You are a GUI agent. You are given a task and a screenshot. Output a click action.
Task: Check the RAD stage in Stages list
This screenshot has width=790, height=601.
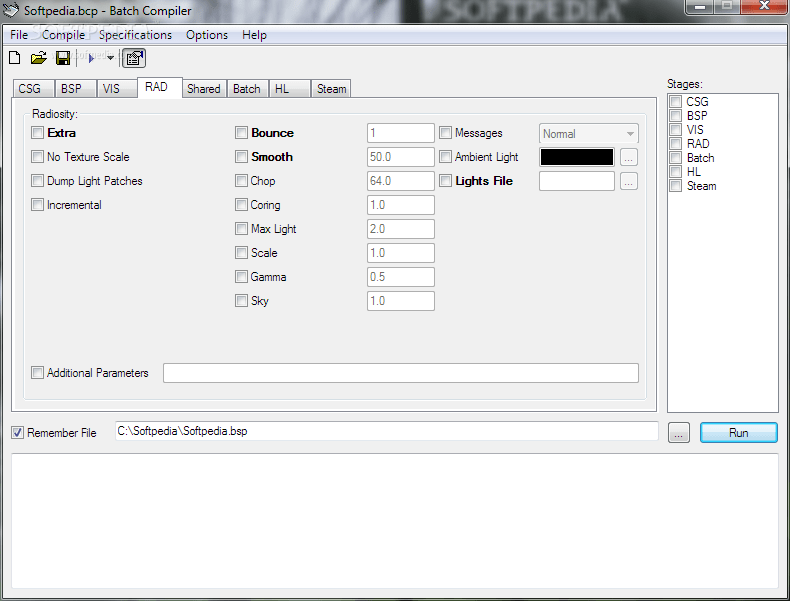pyautogui.click(x=676, y=144)
